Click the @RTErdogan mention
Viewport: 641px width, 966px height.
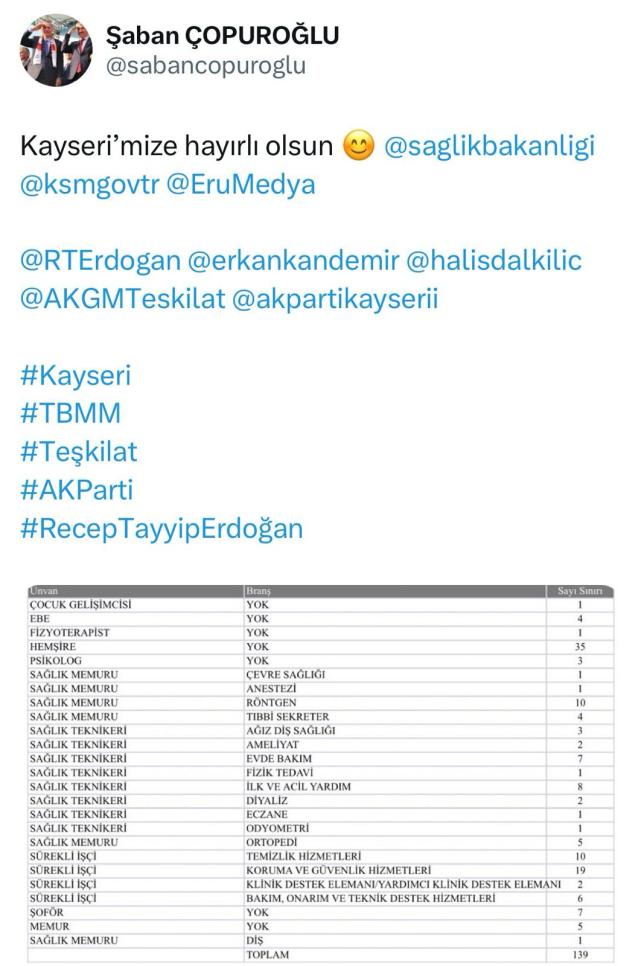point(100,261)
